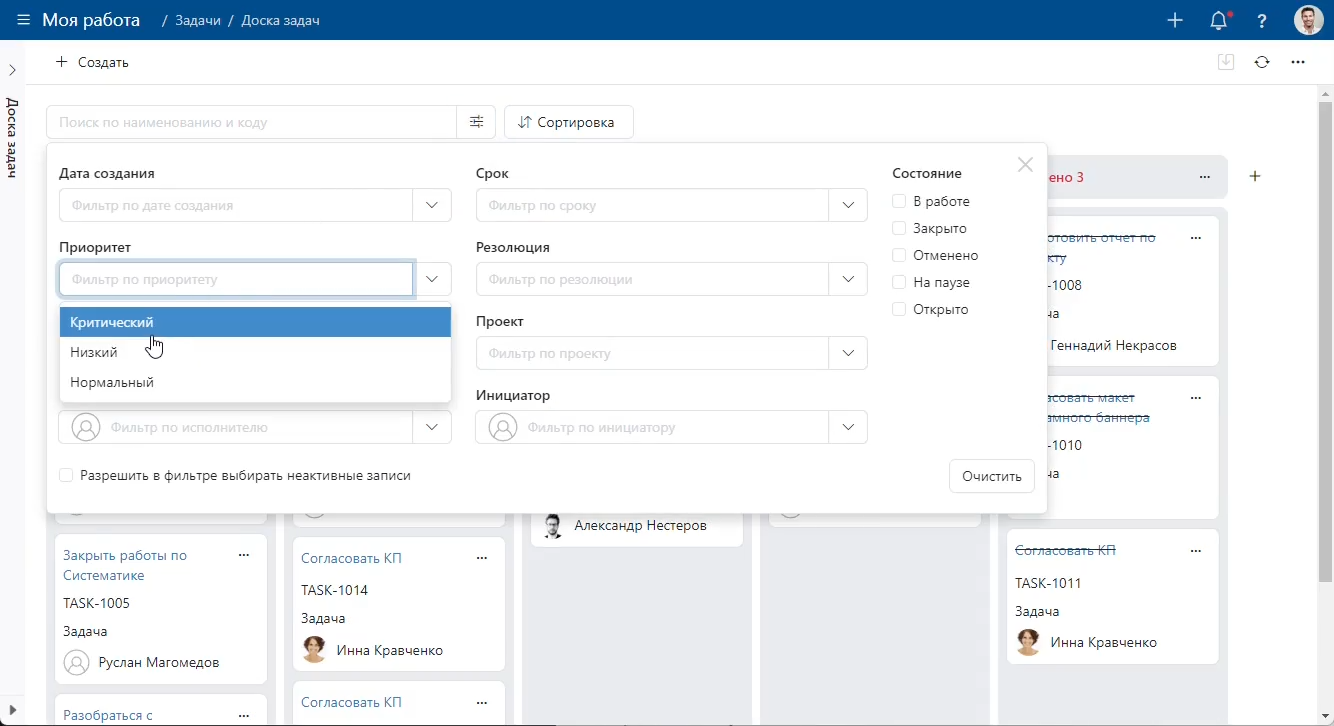Click the plus icon in top header
This screenshot has height=726, width=1334.
pyautogui.click(x=1175, y=20)
